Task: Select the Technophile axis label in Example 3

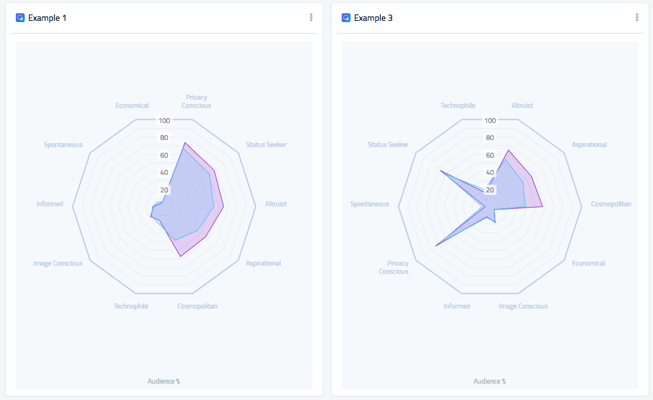Action: (x=458, y=105)
